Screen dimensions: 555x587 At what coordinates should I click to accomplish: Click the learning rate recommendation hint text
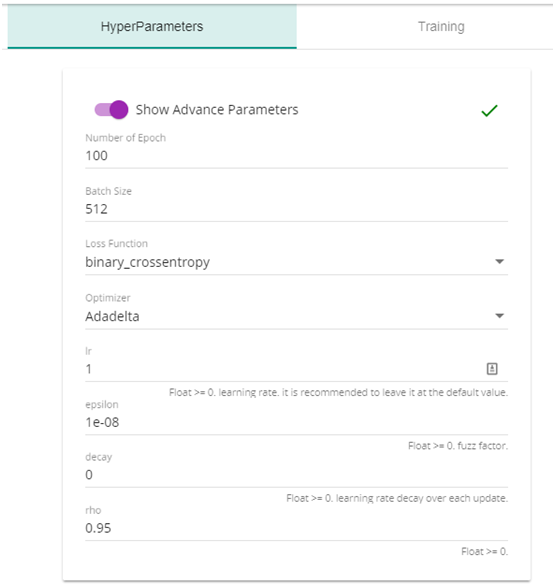pyautogui.click(x=338, y=393)
